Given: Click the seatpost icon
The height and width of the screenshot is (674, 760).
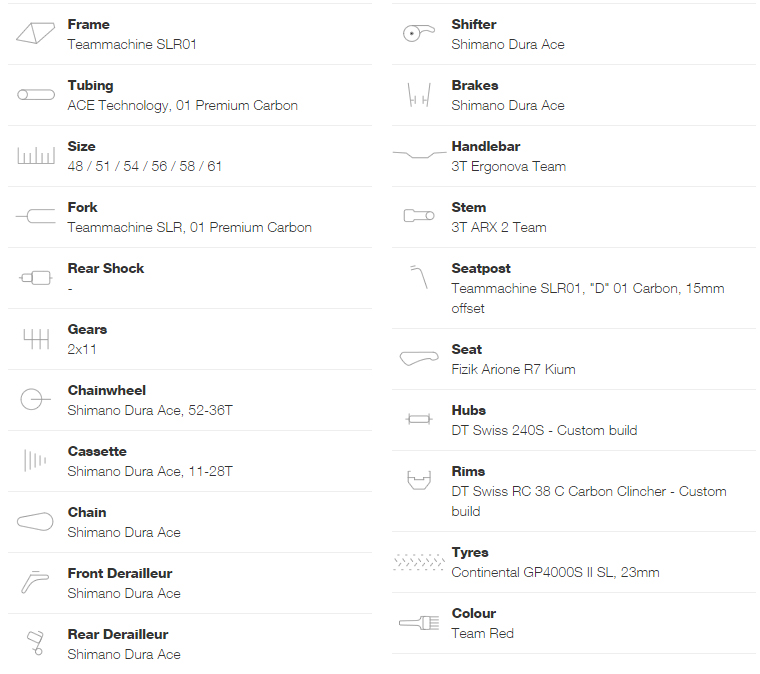Looking at the screenshot, I should click(419, 277).
